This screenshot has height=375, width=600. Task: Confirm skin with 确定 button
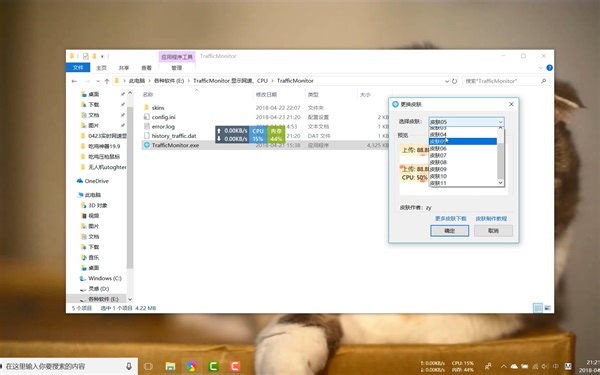coord(449,231)
